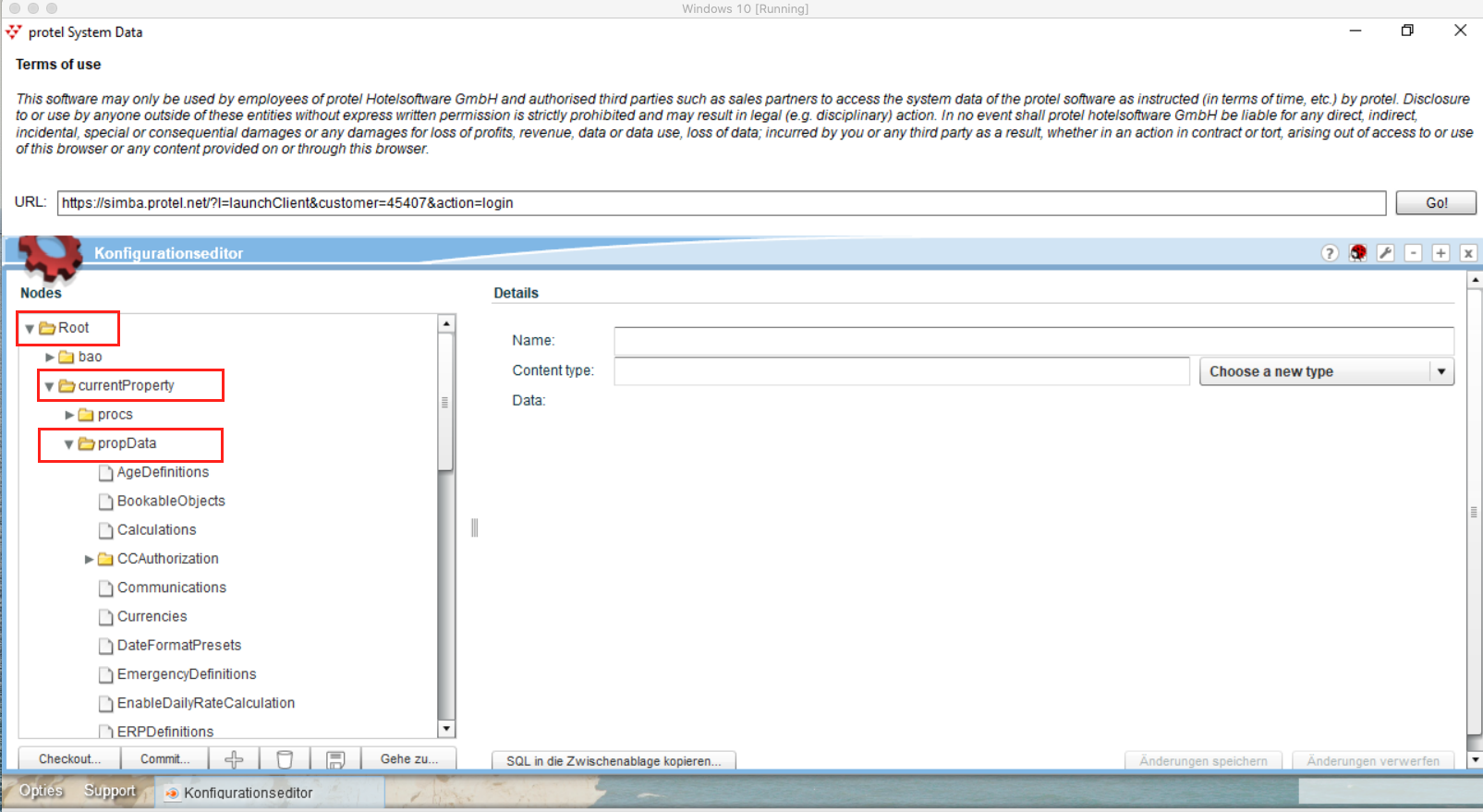Select the BookableObjects tree item
1483x812 pixels.
[171, 501]
